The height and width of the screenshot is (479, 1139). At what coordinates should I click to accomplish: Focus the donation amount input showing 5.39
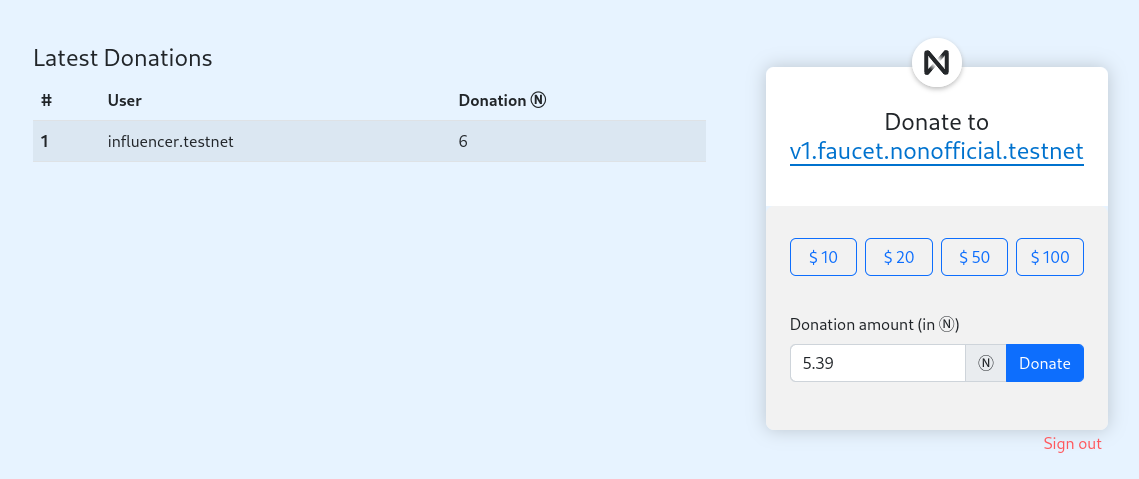[x=877, y=363]
